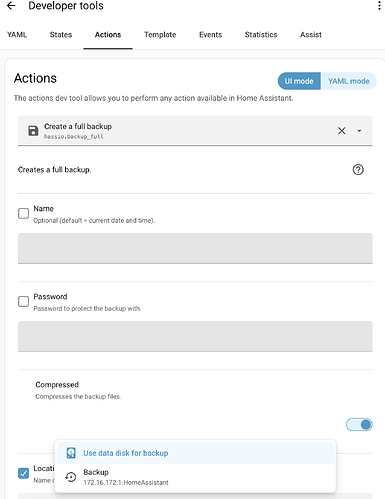385x499 pixels.
Task: Choose 'Use data disk for backup' option
Action: click(x=195, y=453)
